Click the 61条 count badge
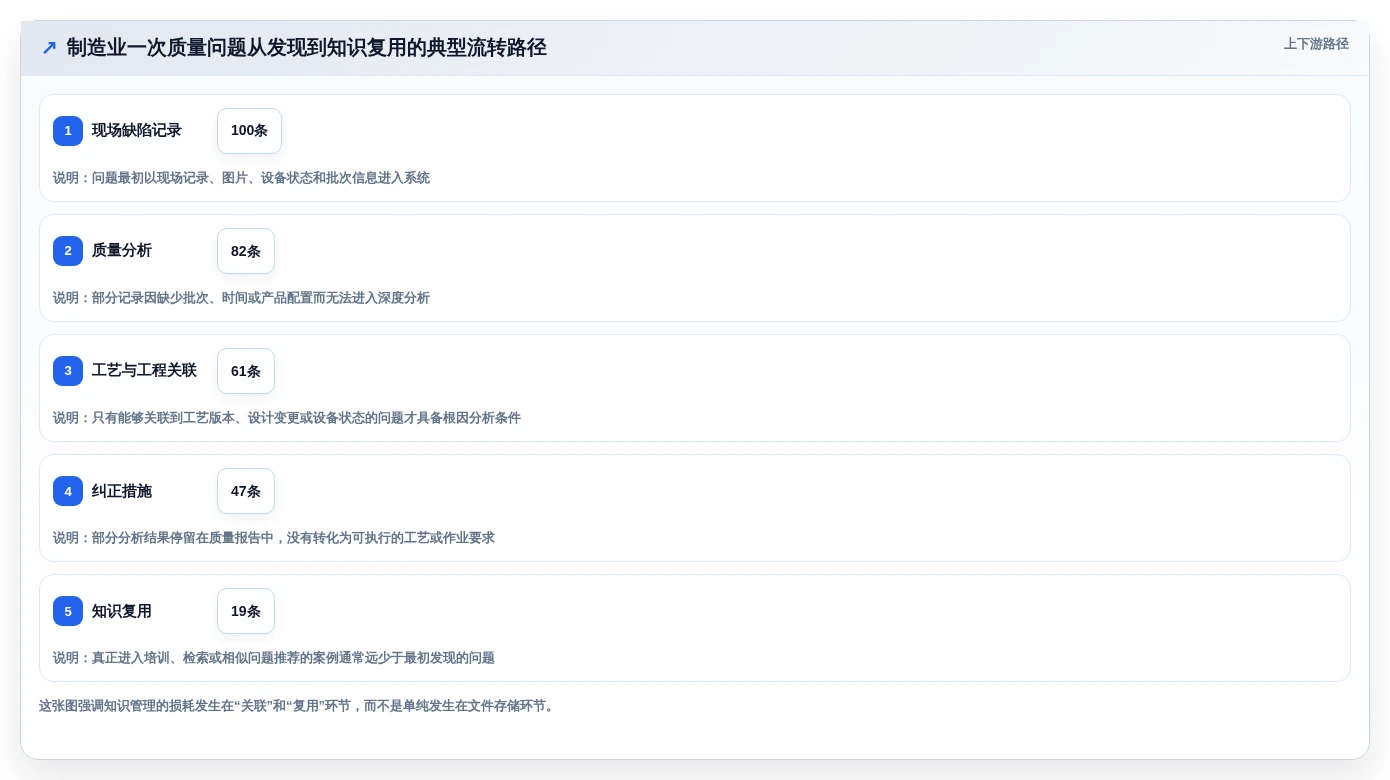This screenshot has width=1390, height=780. [x=246, y=371]
